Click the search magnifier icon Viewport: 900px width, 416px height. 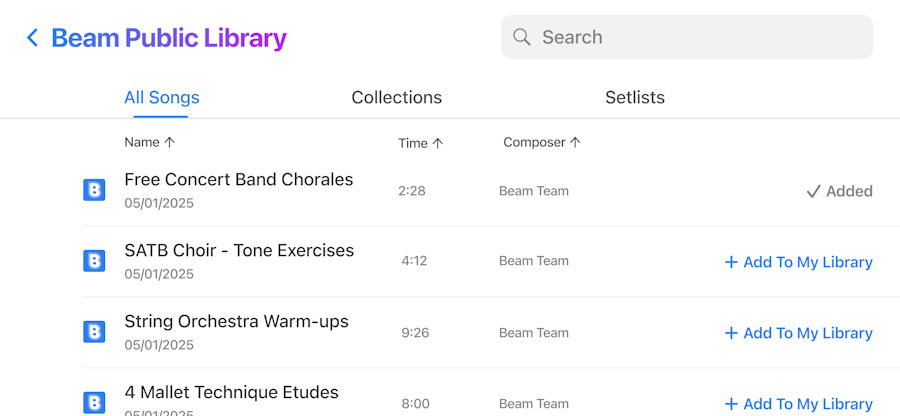tap(521, 37)
